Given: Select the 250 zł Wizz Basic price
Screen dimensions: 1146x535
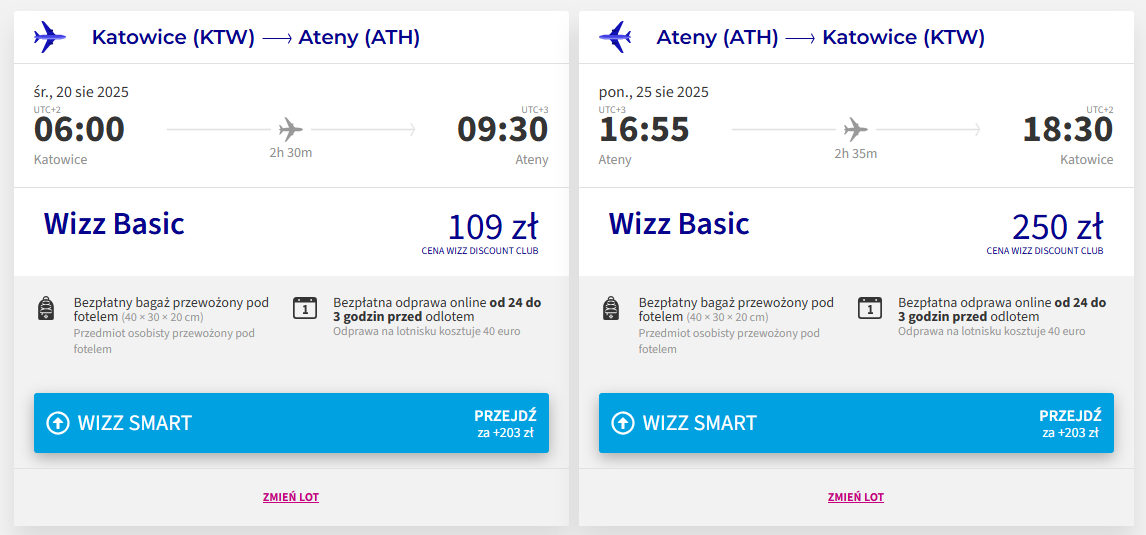Looking at the screenshot, I should click(x=1057, y=226).
